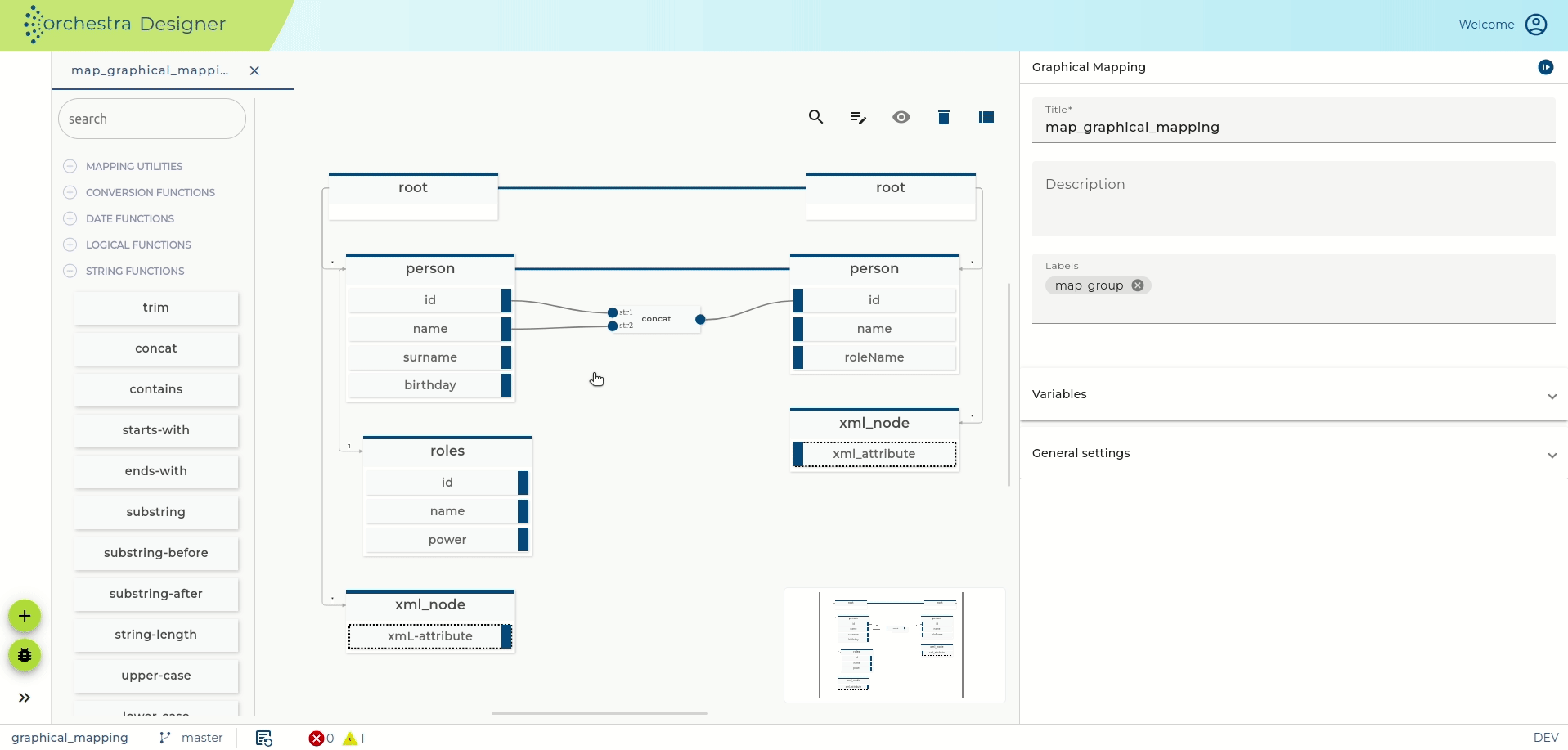
Task: Select the upper-case function
Action: point(156,676)
